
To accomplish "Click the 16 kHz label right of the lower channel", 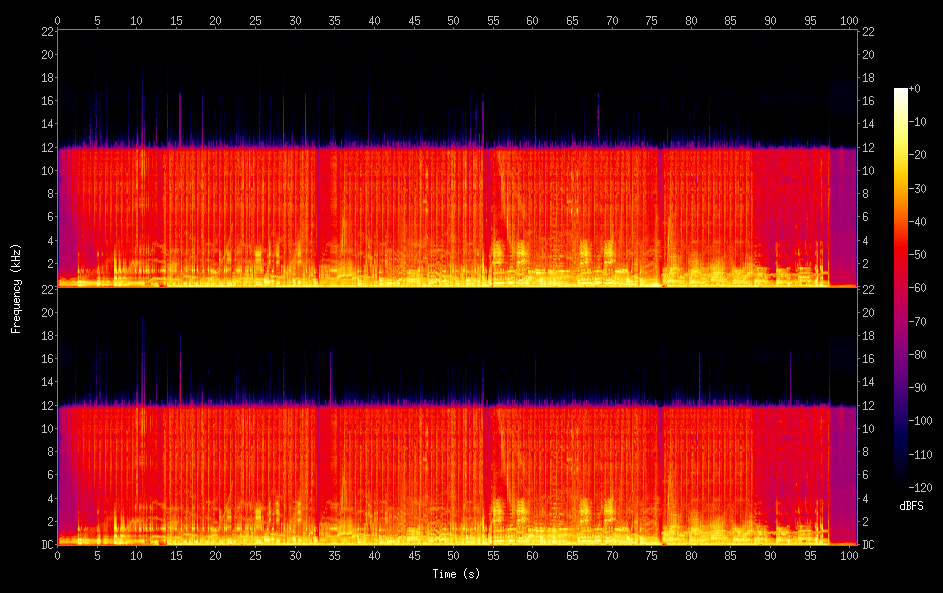I will pos(868,358).
